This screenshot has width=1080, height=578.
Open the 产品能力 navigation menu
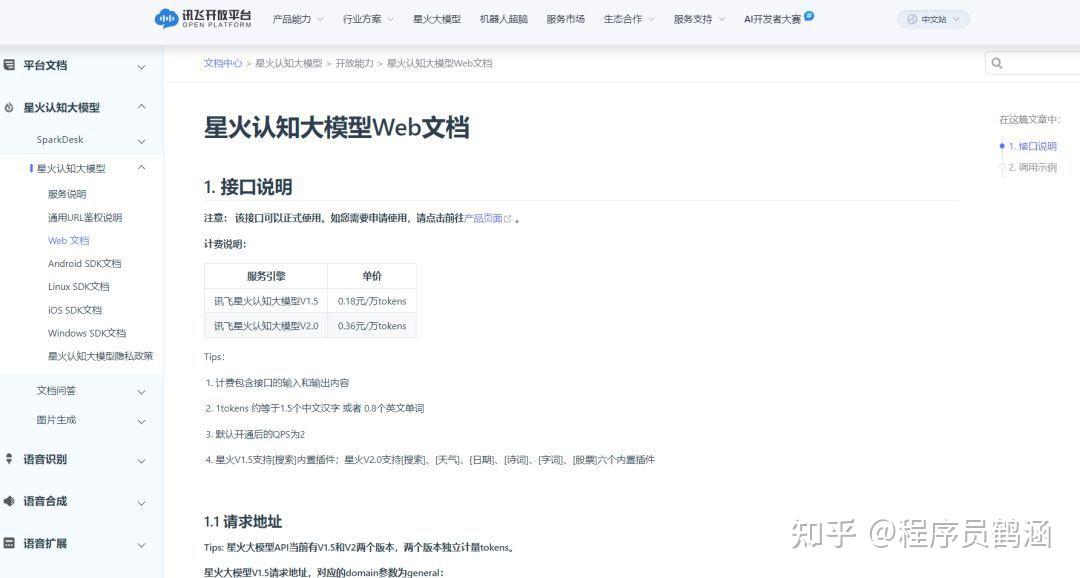(x=298, y=19)
